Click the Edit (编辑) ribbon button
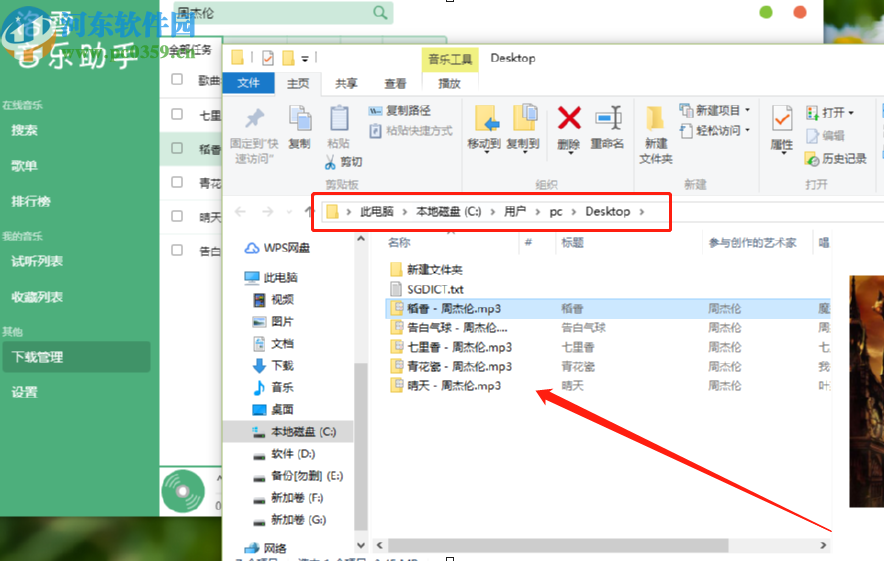This screenshot has height=561, width=884. point(825,136)
